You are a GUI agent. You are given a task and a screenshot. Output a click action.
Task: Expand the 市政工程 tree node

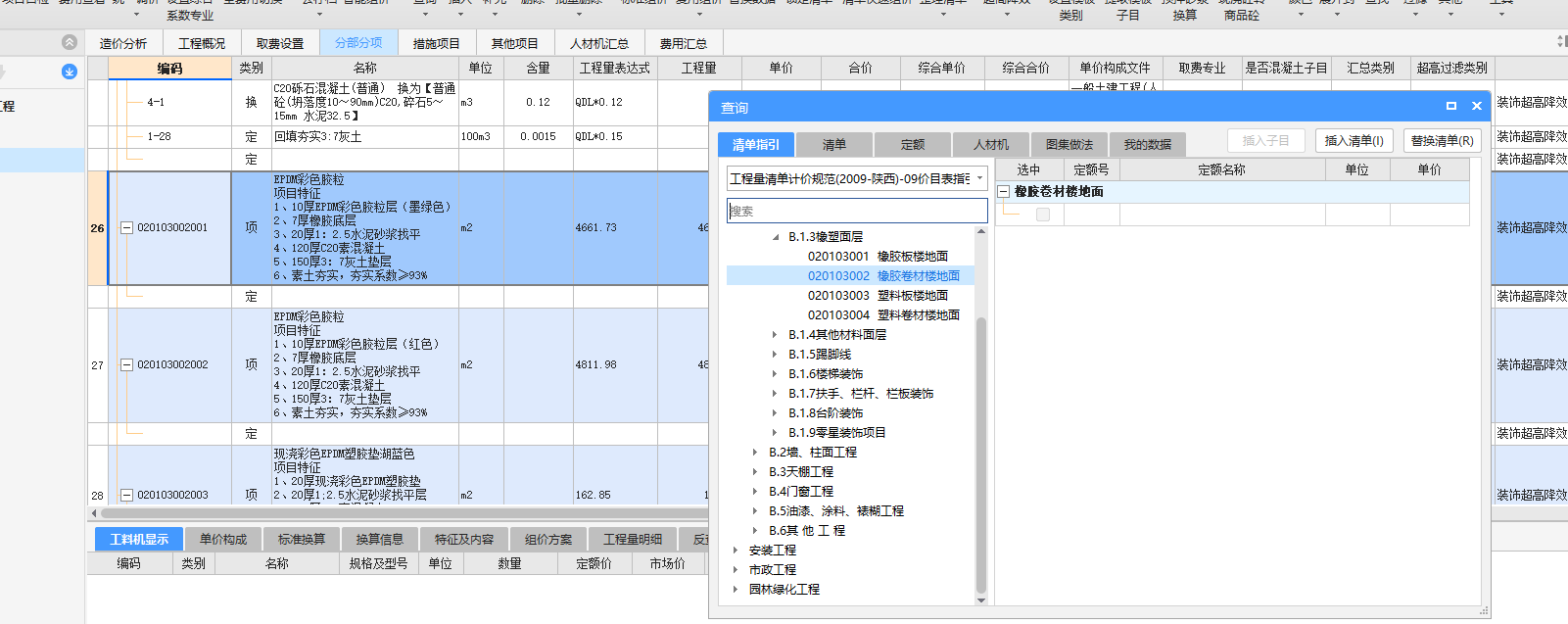(736, 570)
